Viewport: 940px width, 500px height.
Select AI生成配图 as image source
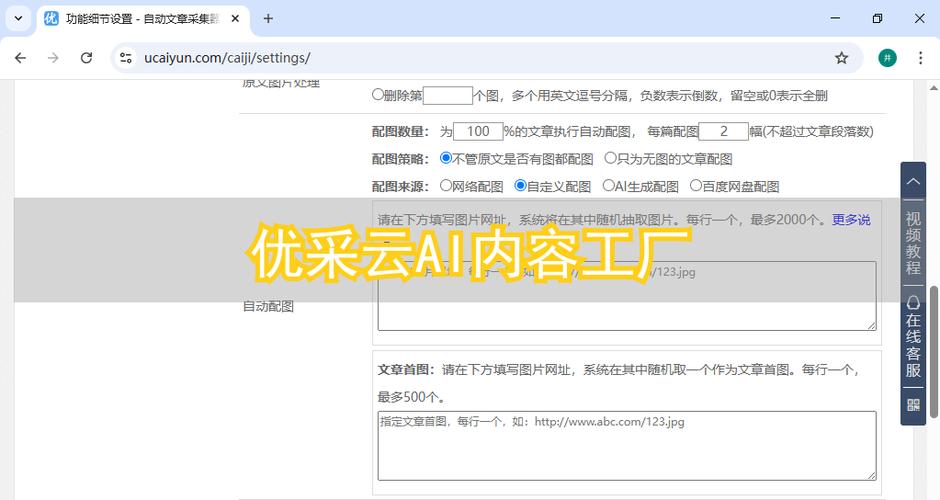(x=608, y=186)
